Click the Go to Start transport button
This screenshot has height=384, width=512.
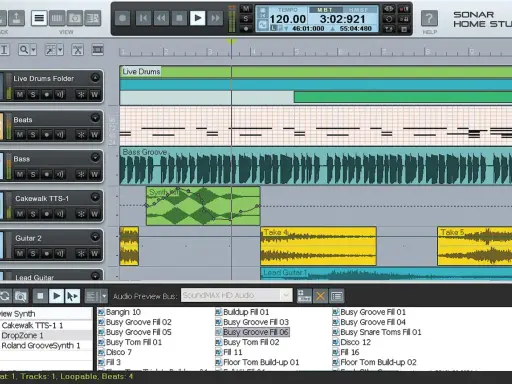pos(143,18)
